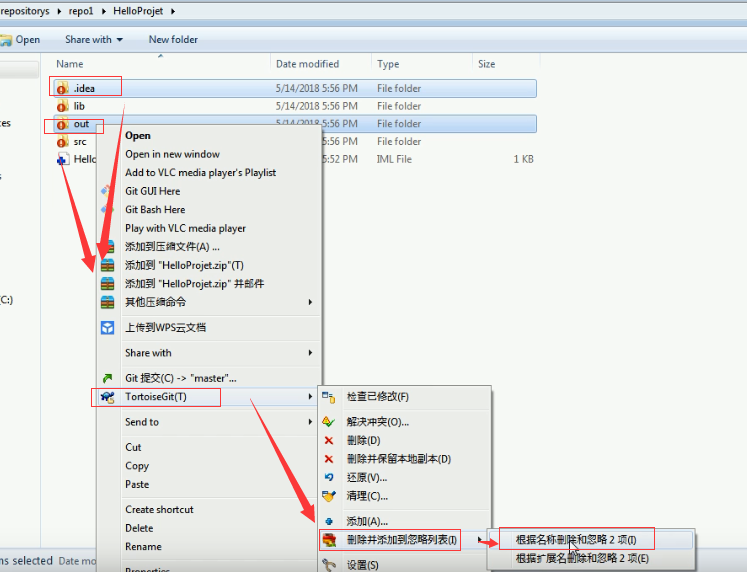Select the src folder icon

pos(62,141)
